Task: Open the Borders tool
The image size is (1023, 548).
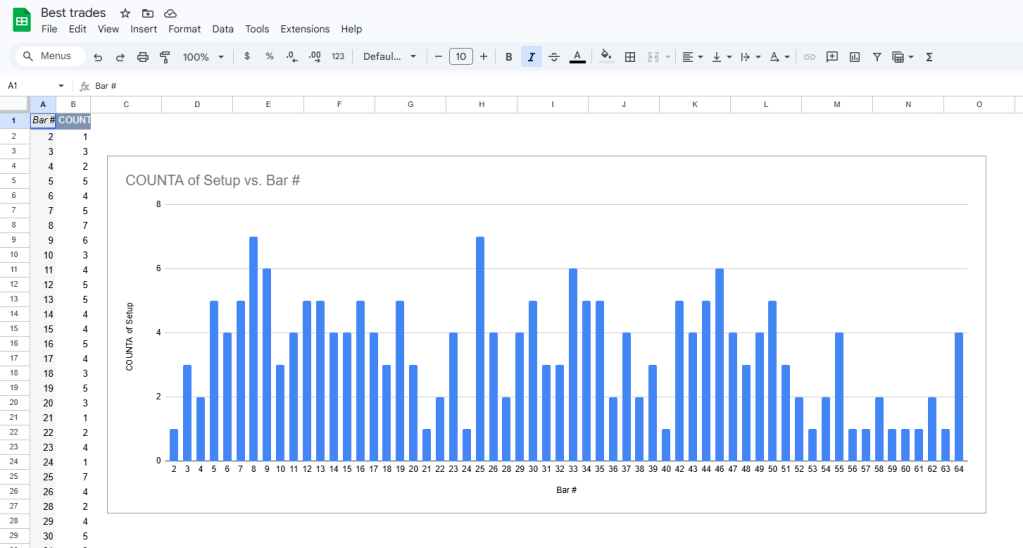Action: point(630,57)
